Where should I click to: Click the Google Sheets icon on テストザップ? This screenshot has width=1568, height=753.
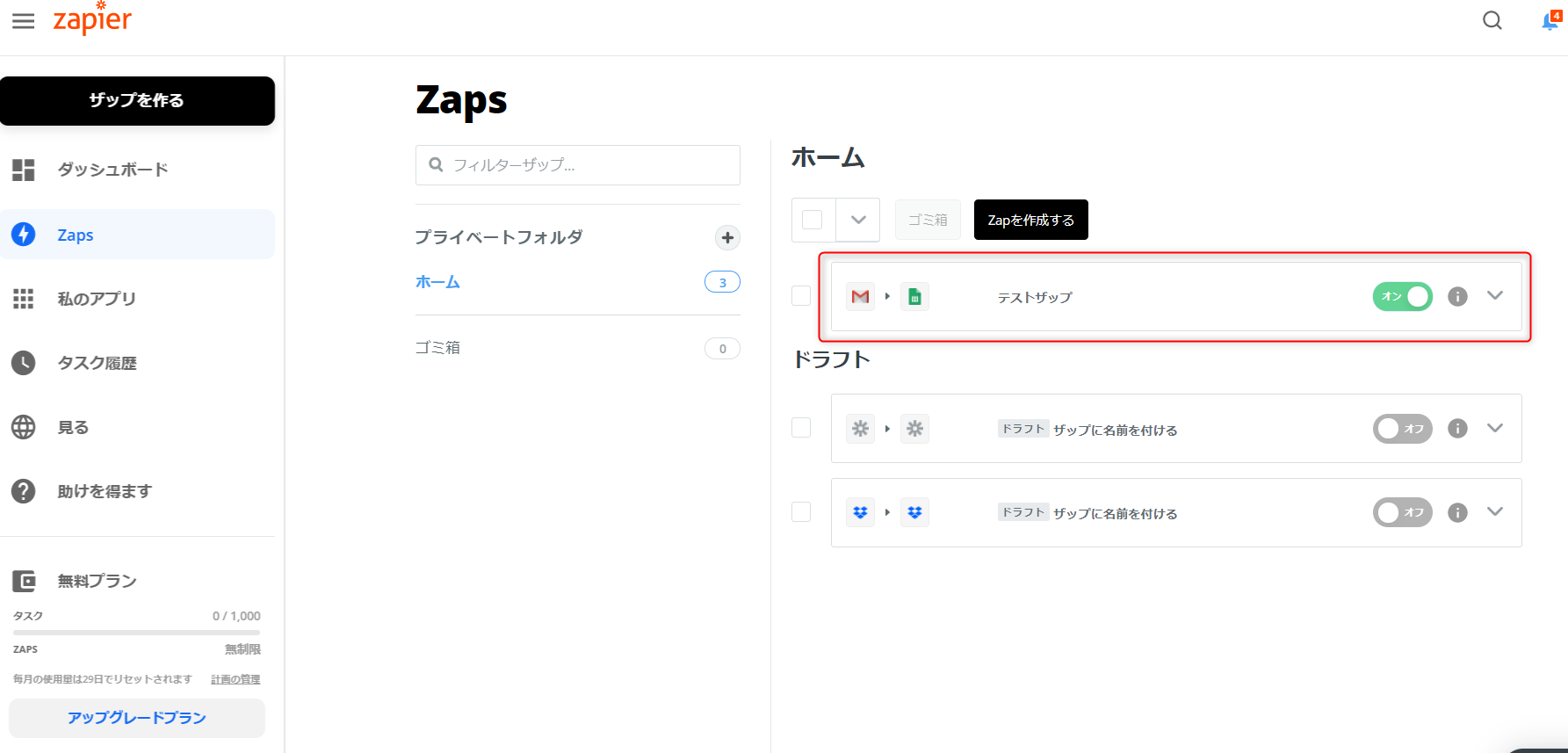pos(914,297)
